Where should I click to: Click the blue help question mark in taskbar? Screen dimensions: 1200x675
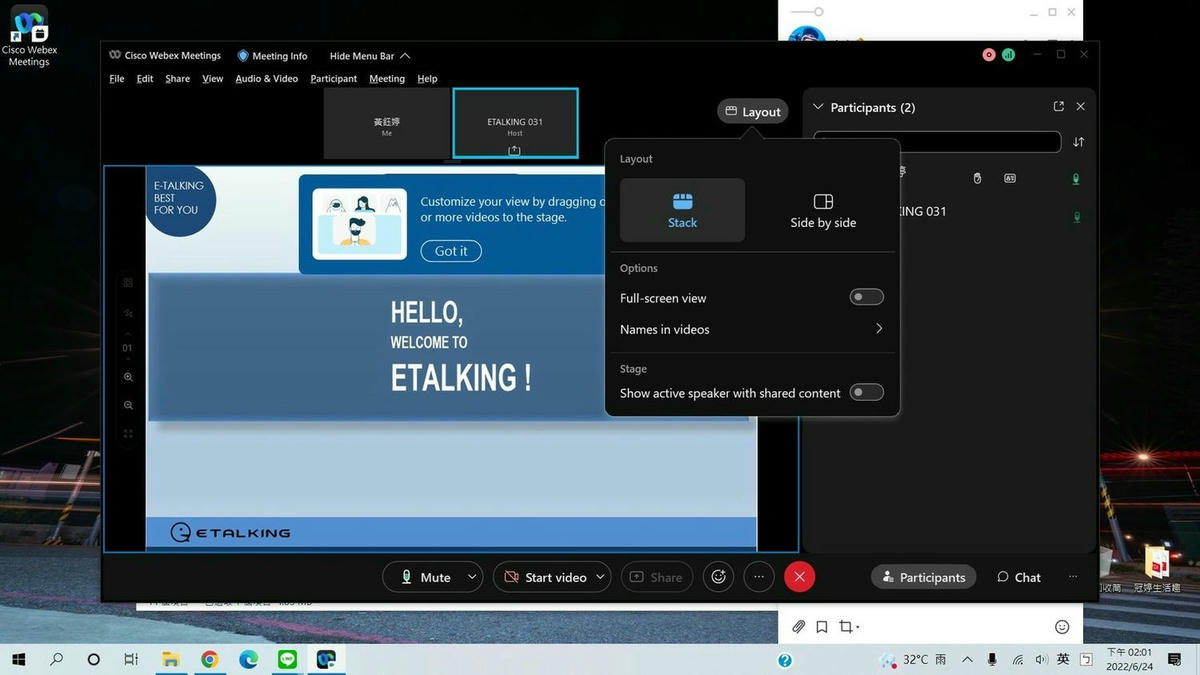[785, 660]
